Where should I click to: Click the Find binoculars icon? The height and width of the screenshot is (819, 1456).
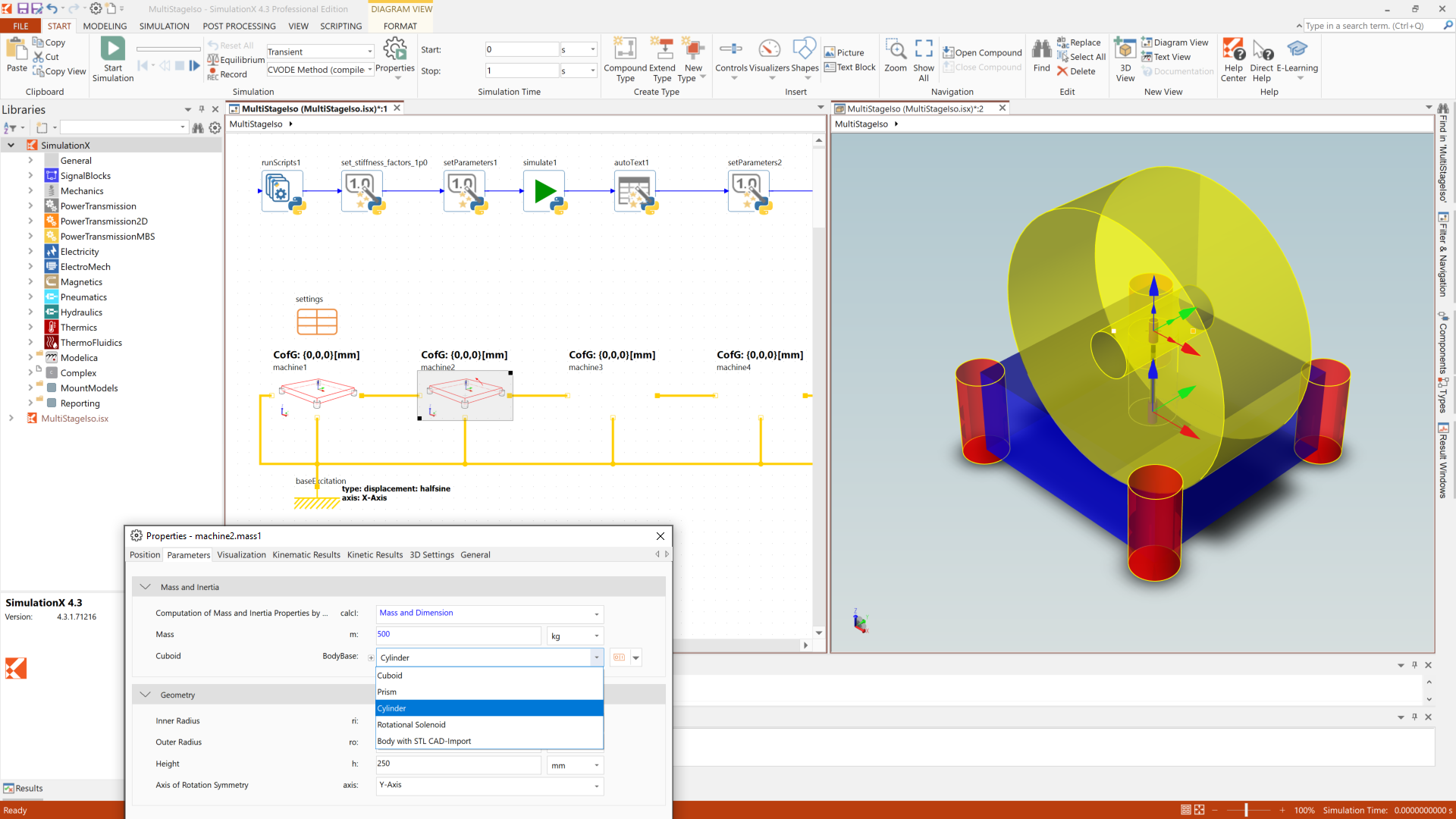[1041, 50]
